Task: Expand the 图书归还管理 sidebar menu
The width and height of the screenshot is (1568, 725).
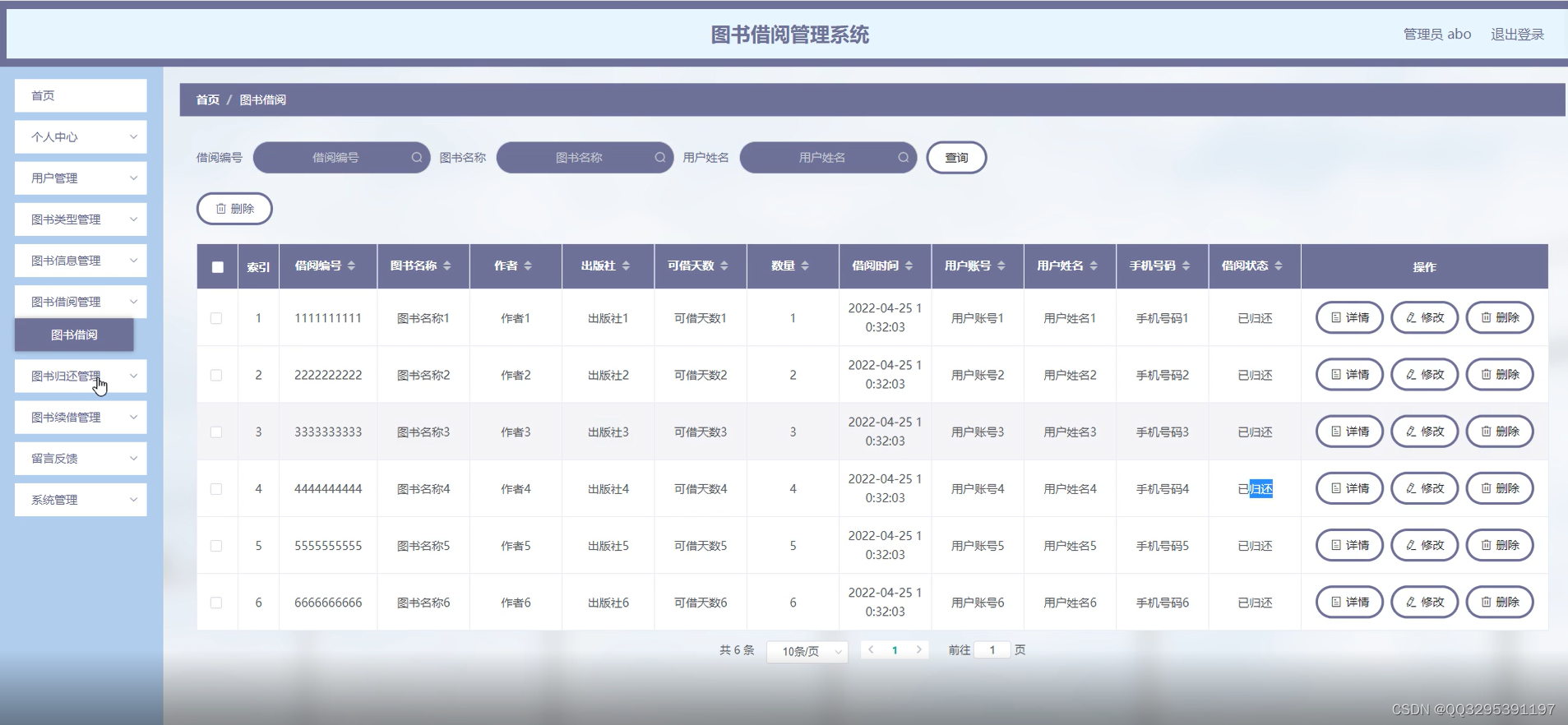Action: click(x=81, y=376)
